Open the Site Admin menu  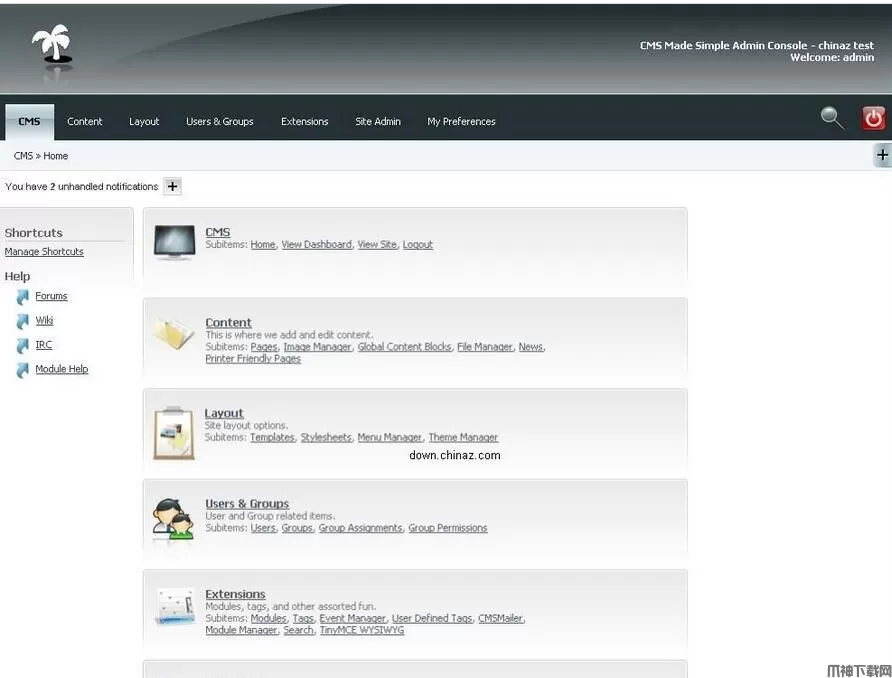tap(378, 122)
